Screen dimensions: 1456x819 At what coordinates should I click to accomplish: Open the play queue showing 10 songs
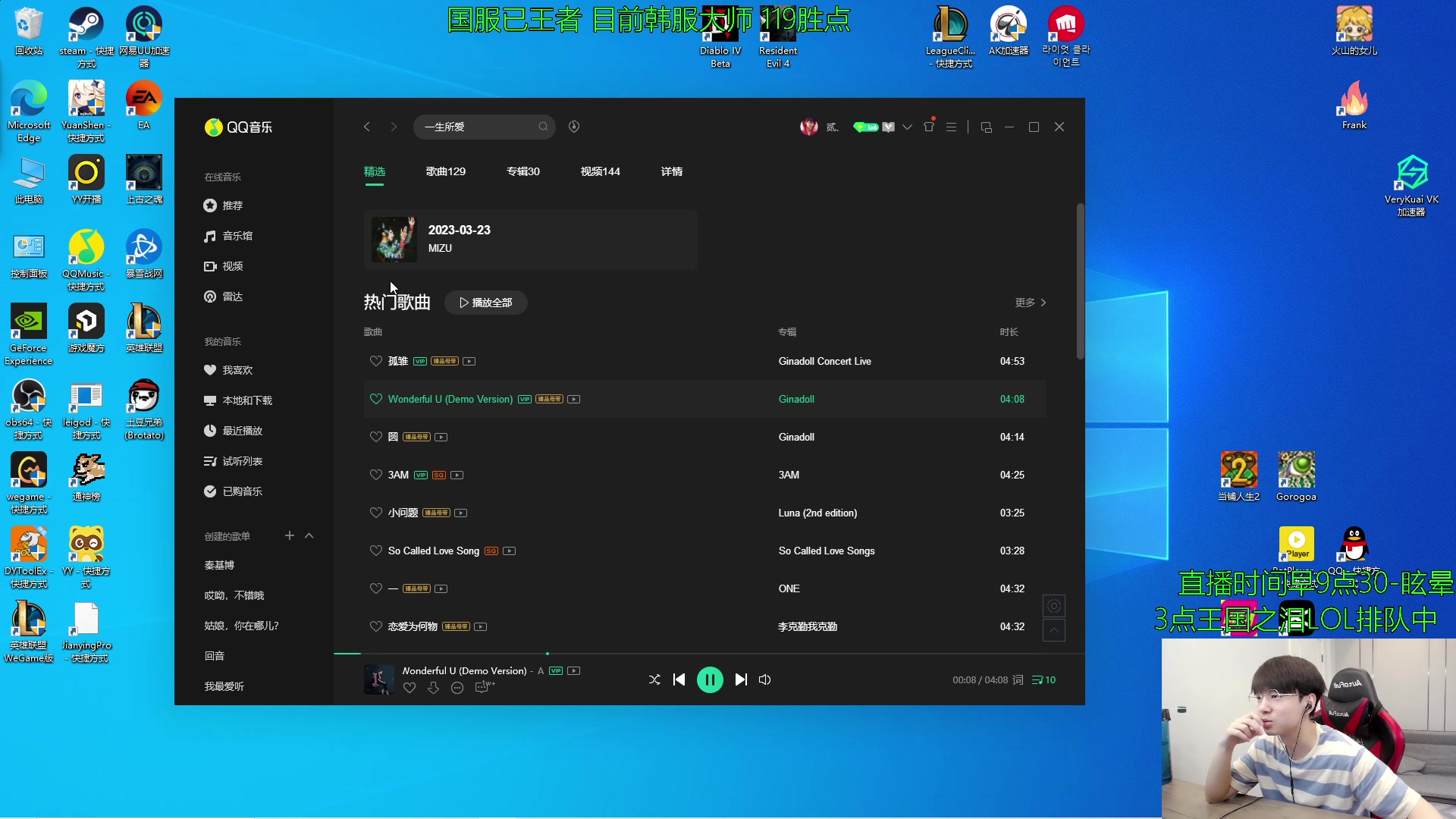[x=1043, y=679]
